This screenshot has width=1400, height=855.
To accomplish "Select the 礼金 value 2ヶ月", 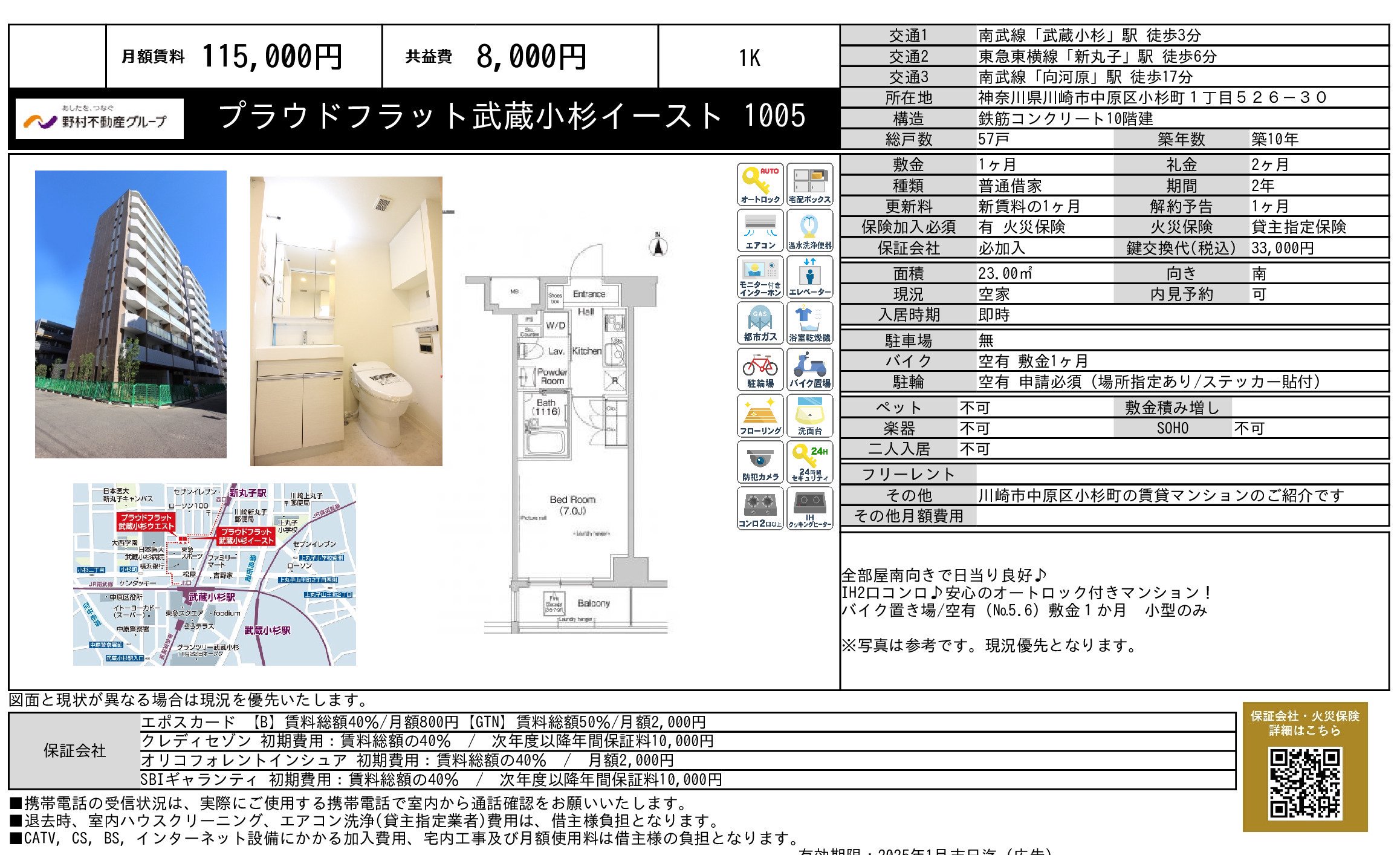I will 1270,164.
